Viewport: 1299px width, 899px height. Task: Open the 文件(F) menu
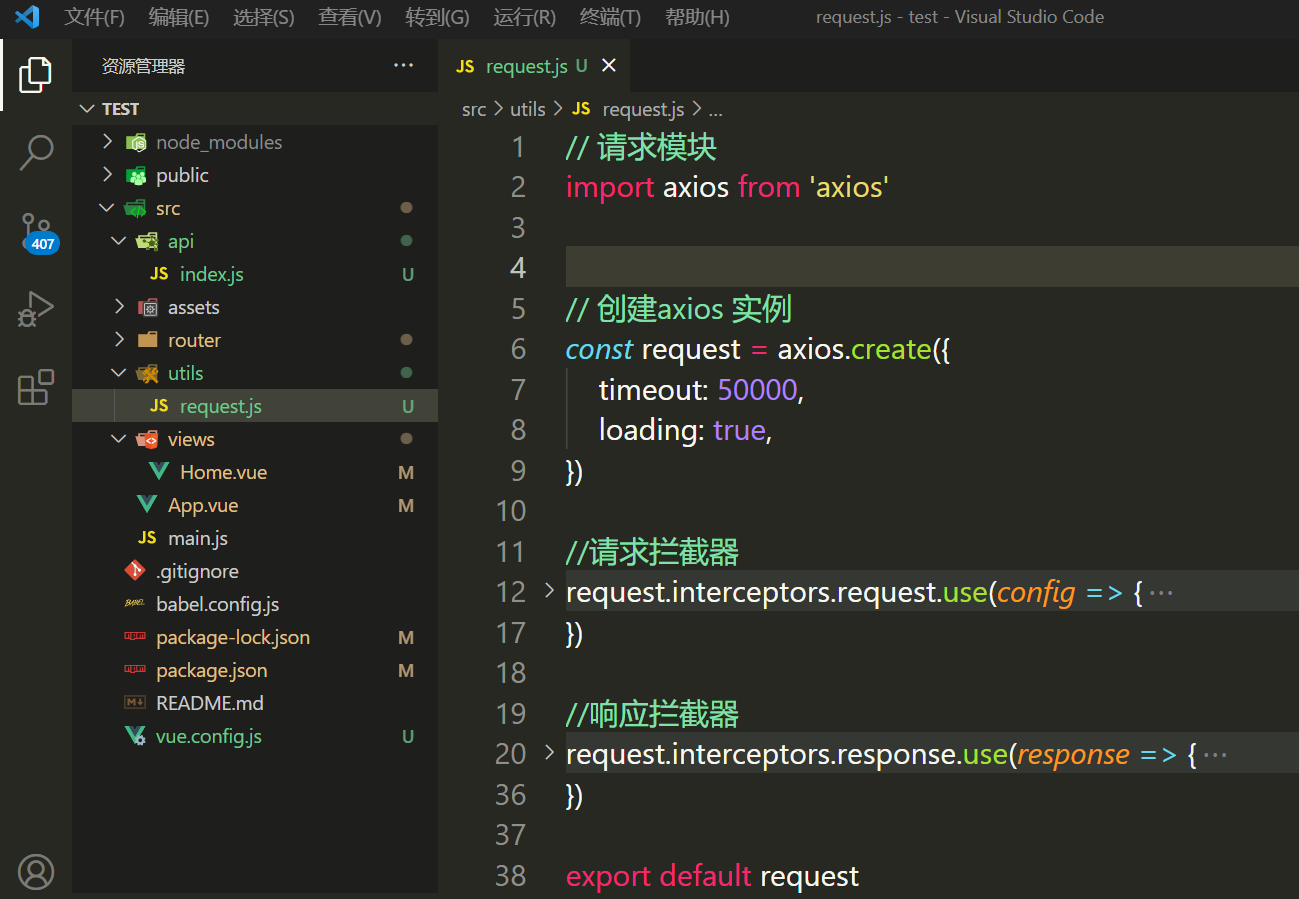95,17
